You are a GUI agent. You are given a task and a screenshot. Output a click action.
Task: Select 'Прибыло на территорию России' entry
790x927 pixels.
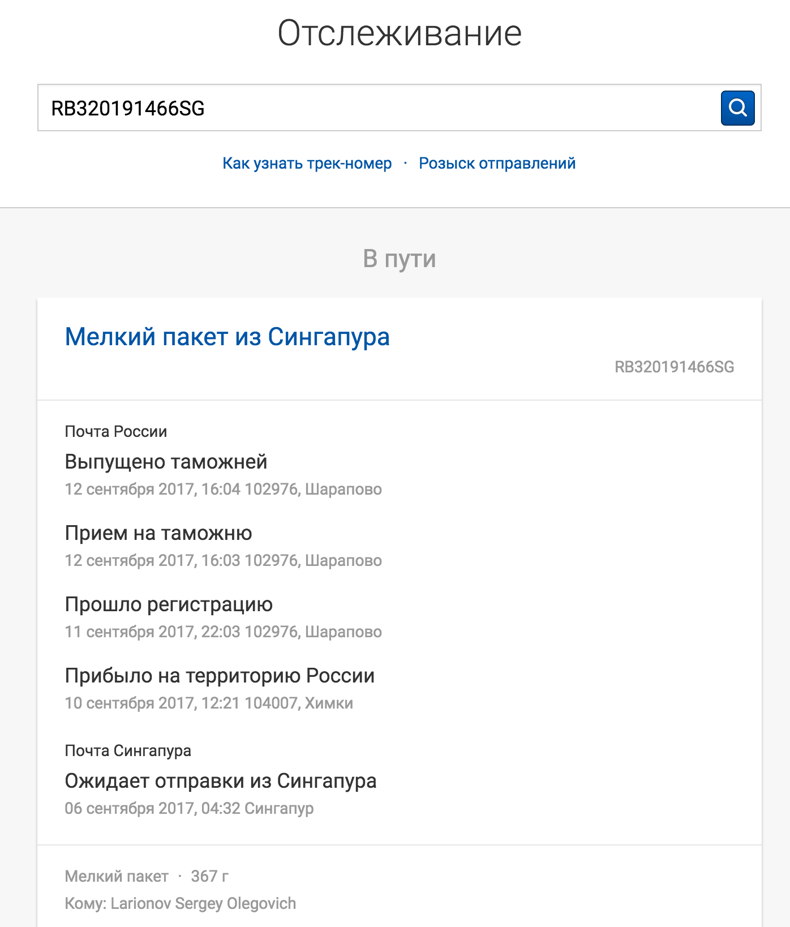[220, 675]
